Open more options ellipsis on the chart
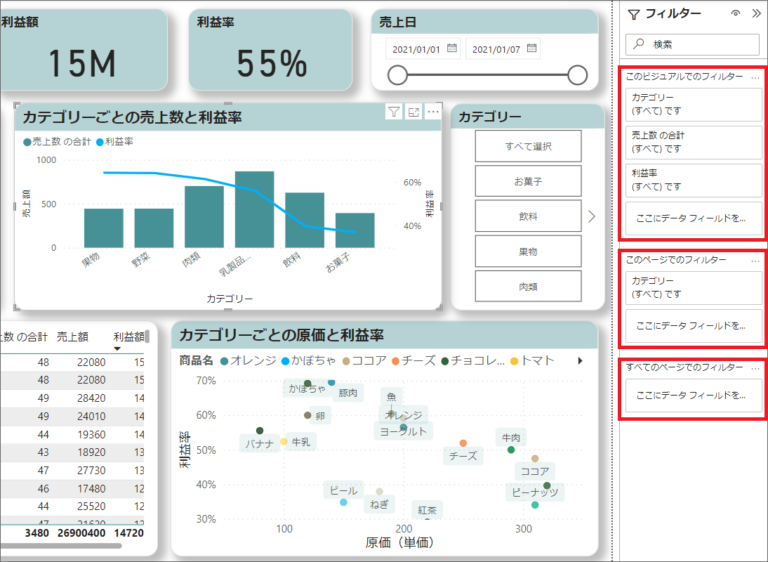 (x=433, y=112)
